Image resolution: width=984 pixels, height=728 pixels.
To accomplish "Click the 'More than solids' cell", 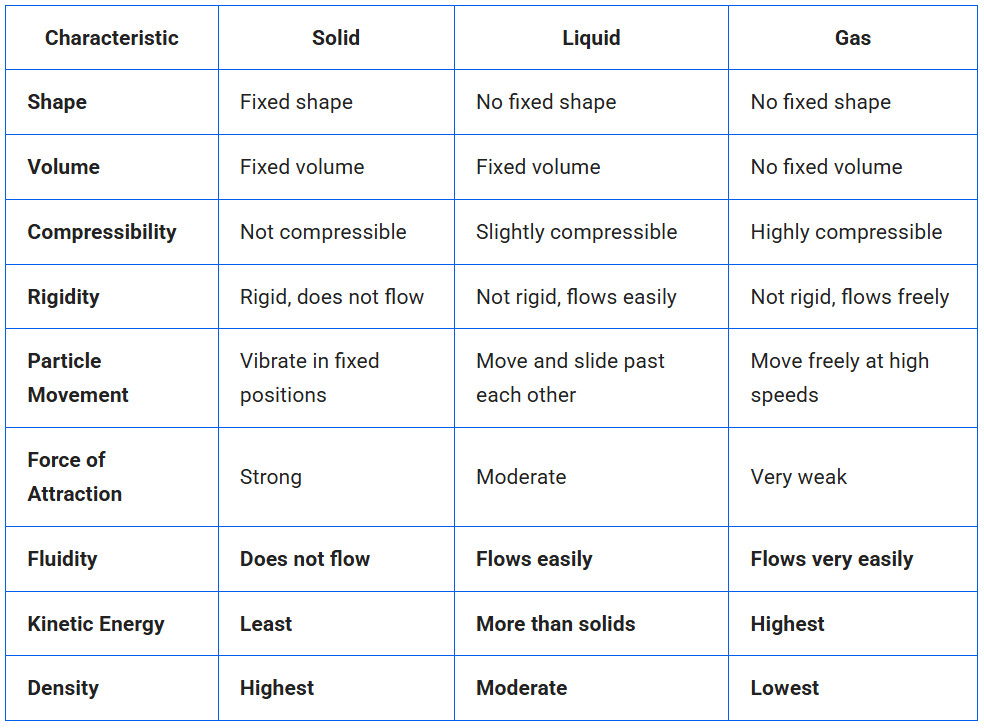I will coord(556,624).
